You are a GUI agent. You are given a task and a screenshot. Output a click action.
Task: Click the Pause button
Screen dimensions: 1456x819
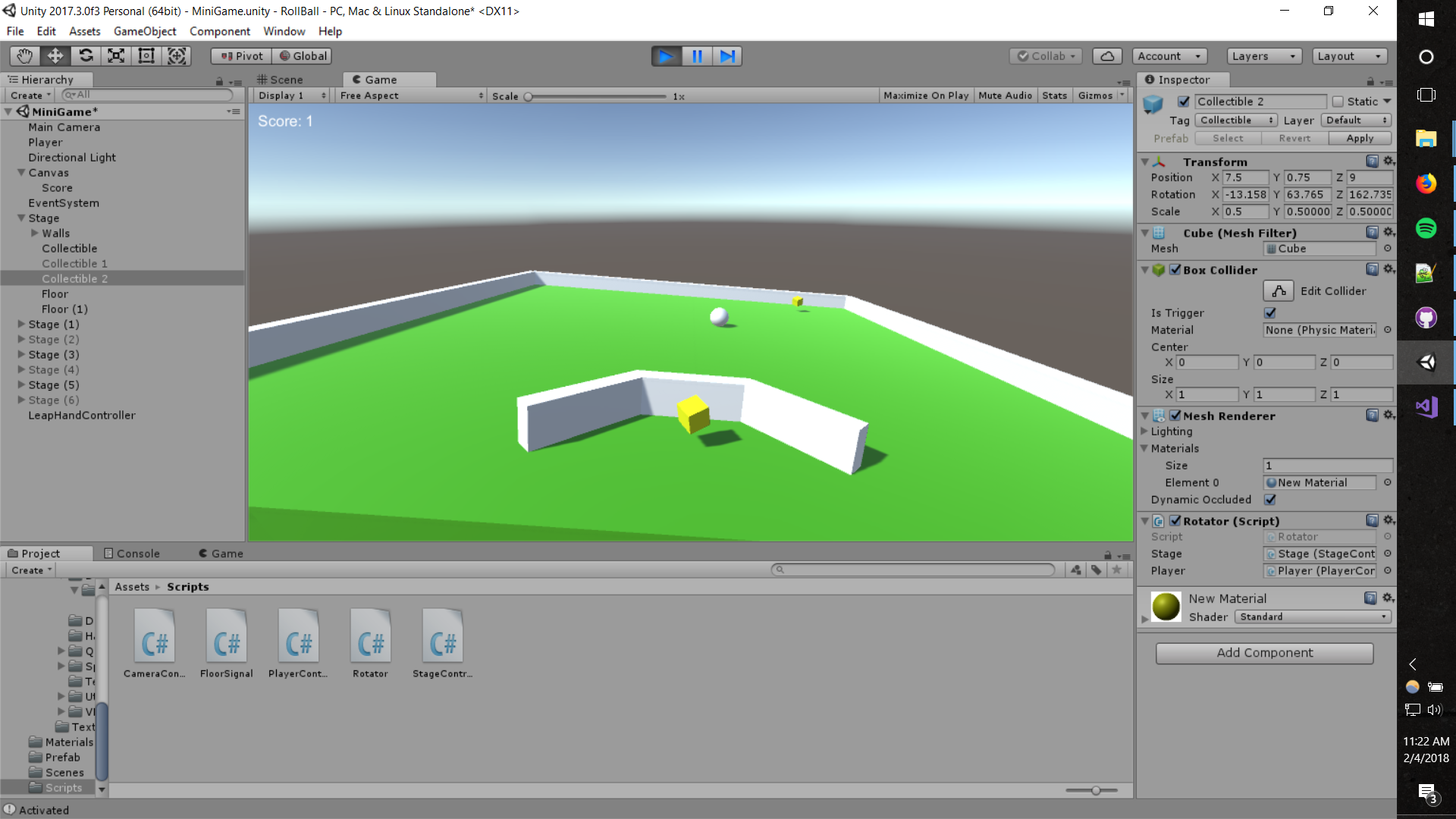point(697,56)
